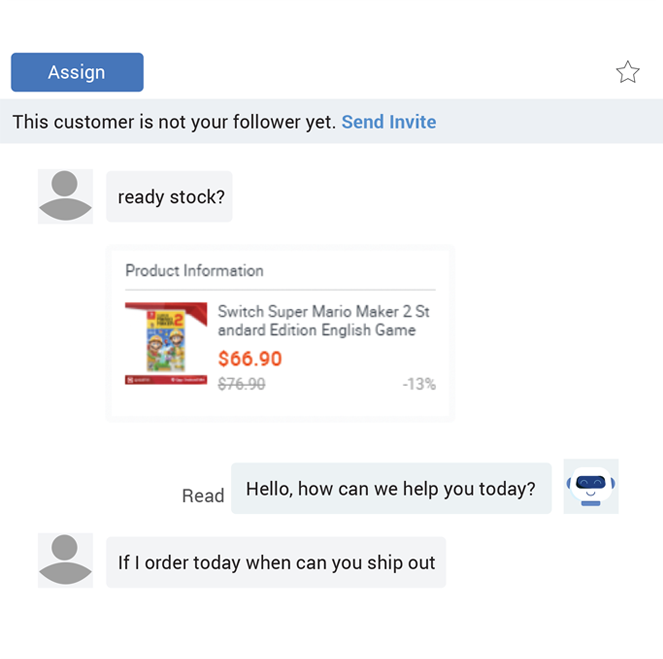The width and height of the screenshot is (663, 659).
Task: Click the Product Information heading
Action: point(194,271)
